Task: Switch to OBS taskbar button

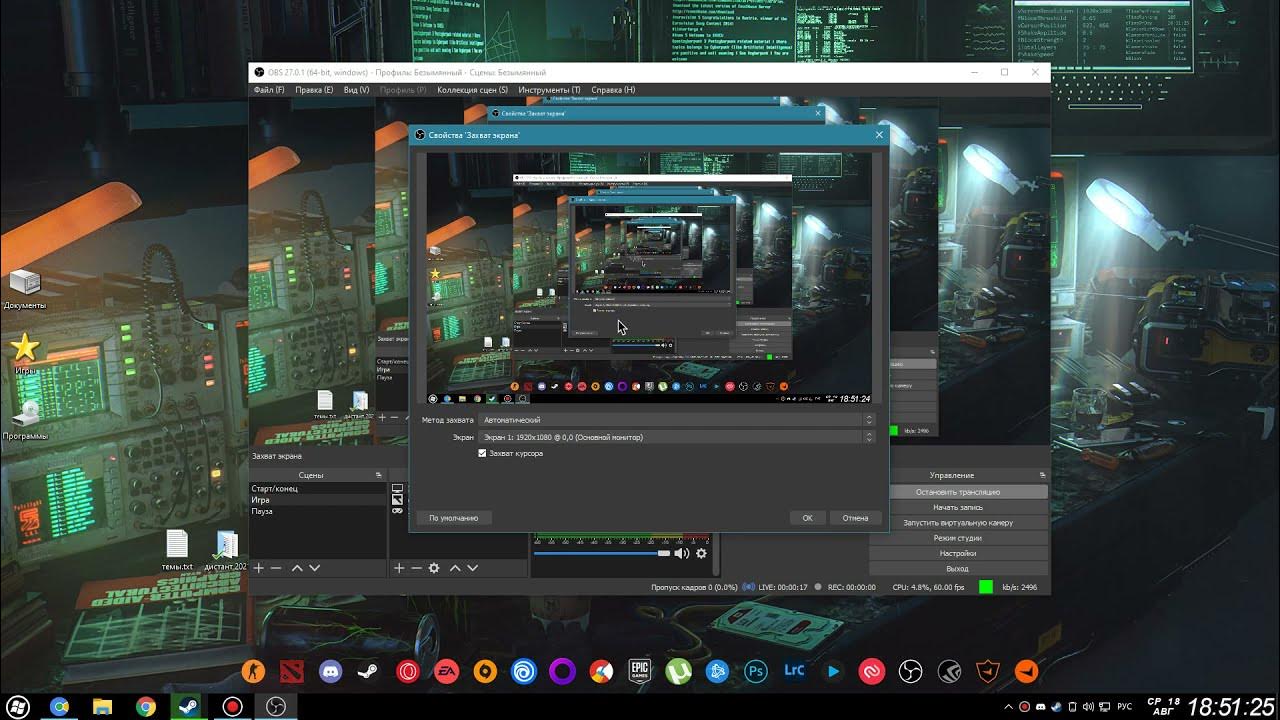Action: click(x=276, y=707)
